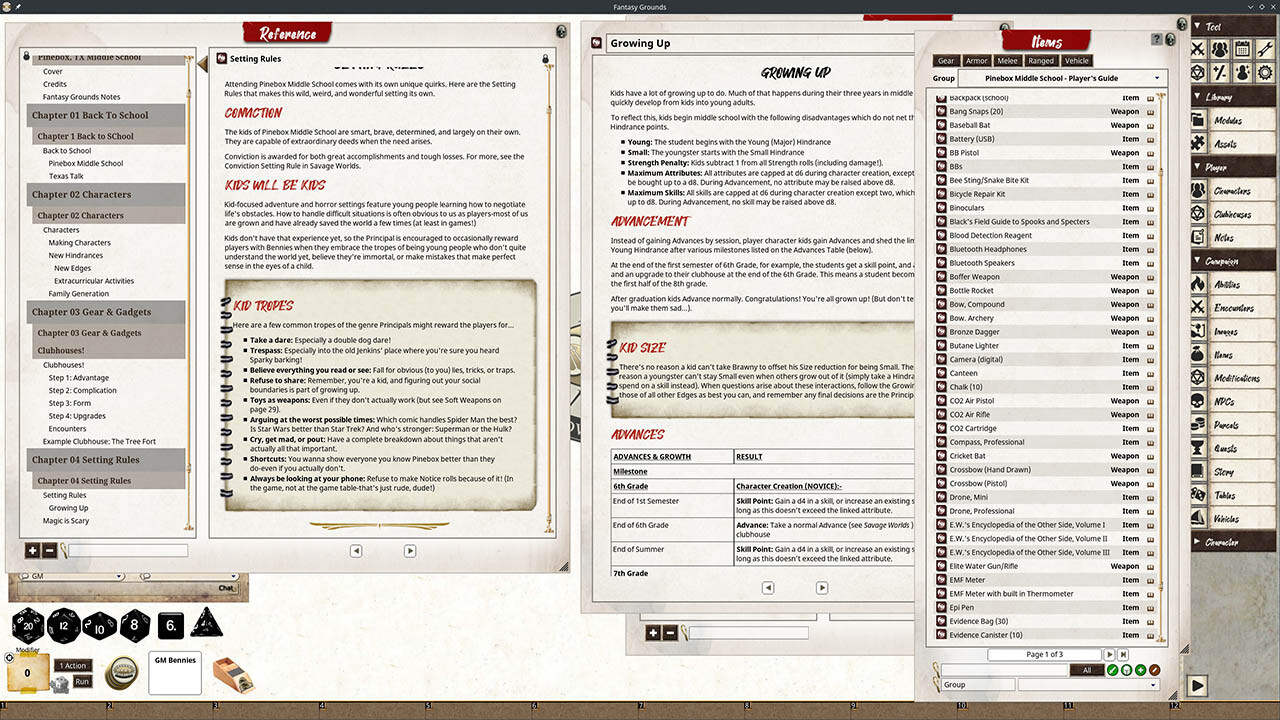
Task: Roll the black d20 die
Action: pyautogui.click(x=28, y=624)
